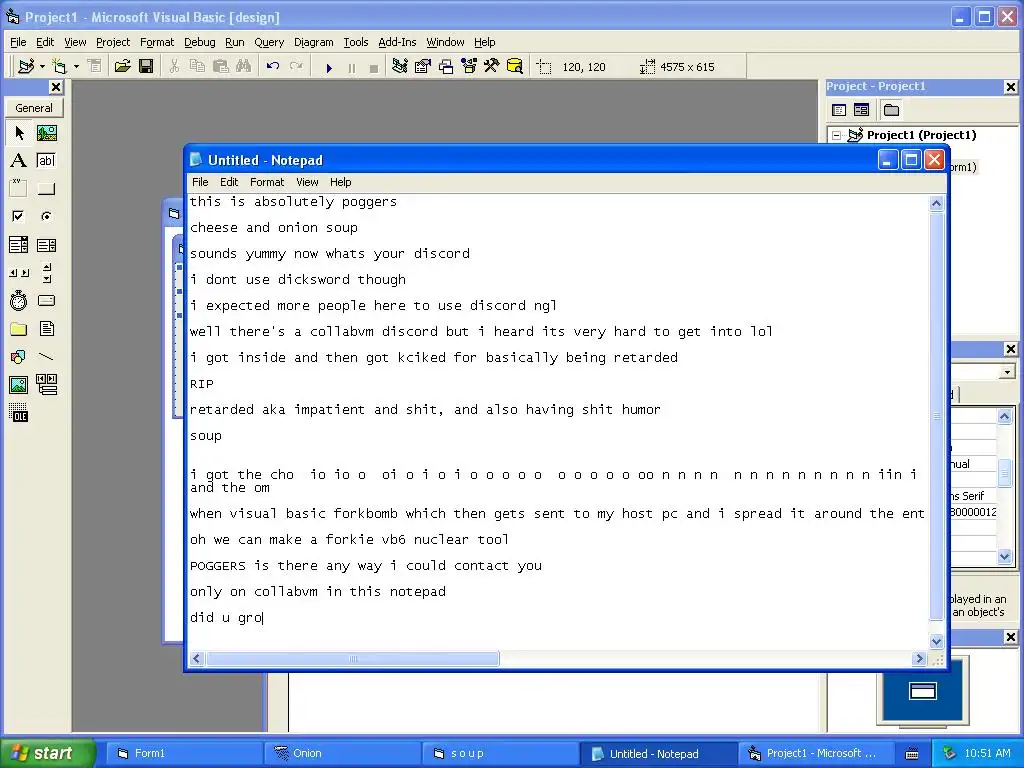
Task: Select the DirListBox tool
Action: (19, 328)
